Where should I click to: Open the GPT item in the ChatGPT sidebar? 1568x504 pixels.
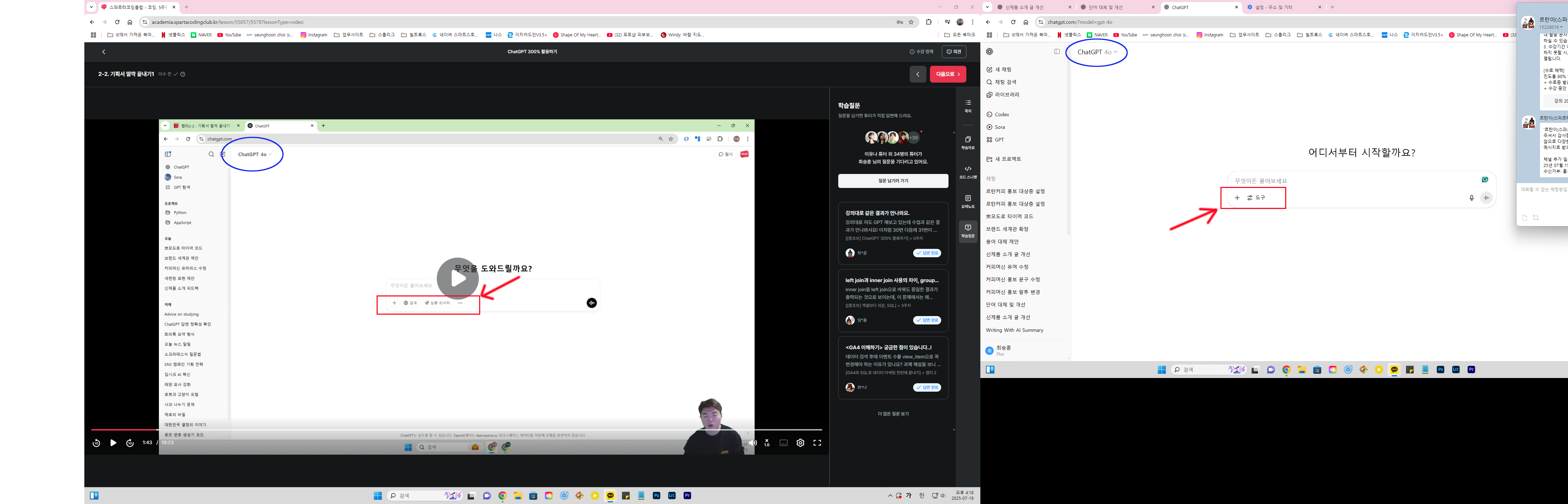click(995, 140)
